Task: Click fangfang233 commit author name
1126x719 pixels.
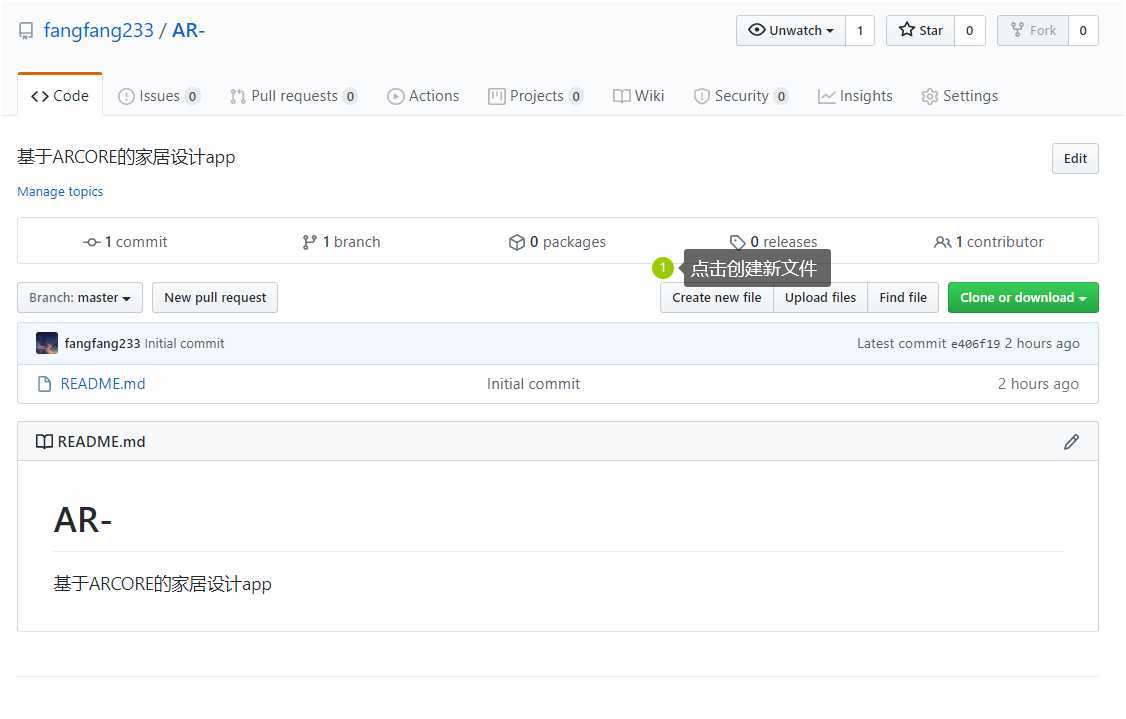Action: [x=102, y=343]
